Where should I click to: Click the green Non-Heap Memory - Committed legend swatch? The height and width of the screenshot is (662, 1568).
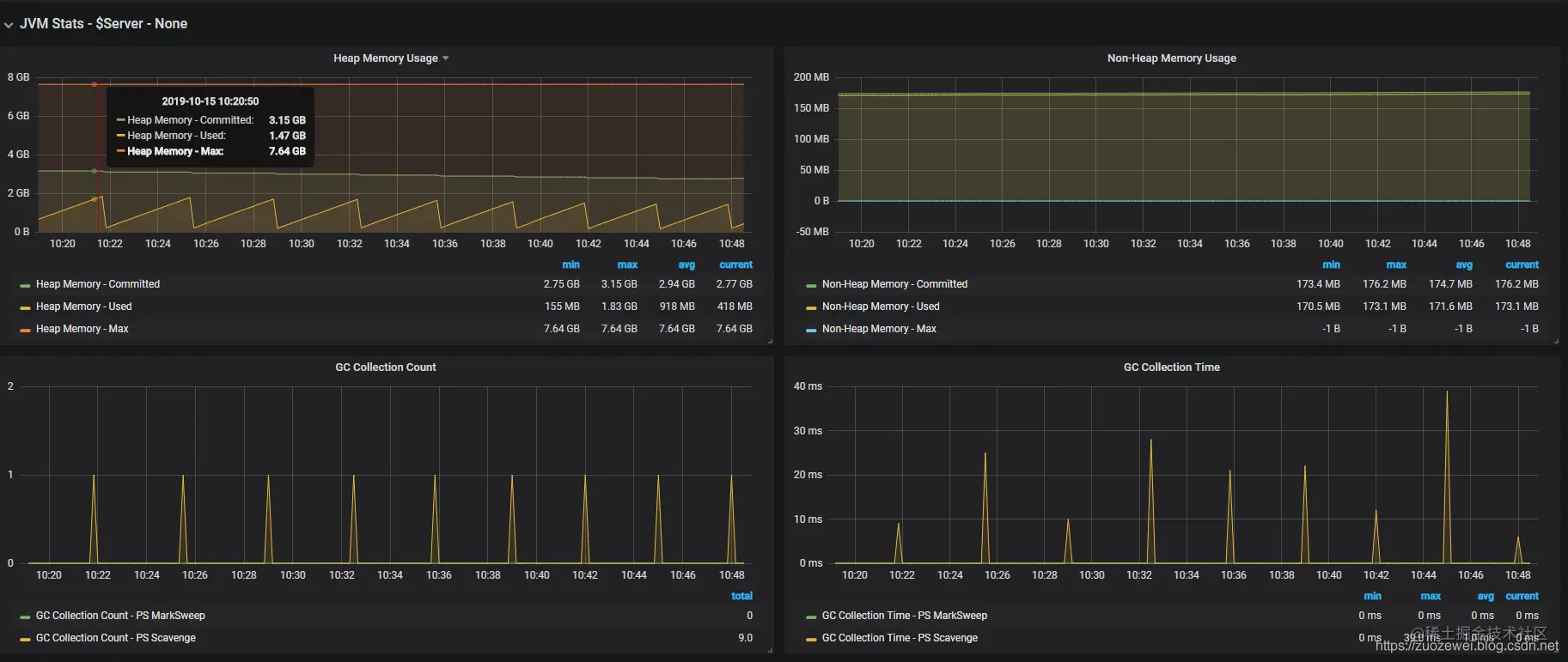click(811, 285)
